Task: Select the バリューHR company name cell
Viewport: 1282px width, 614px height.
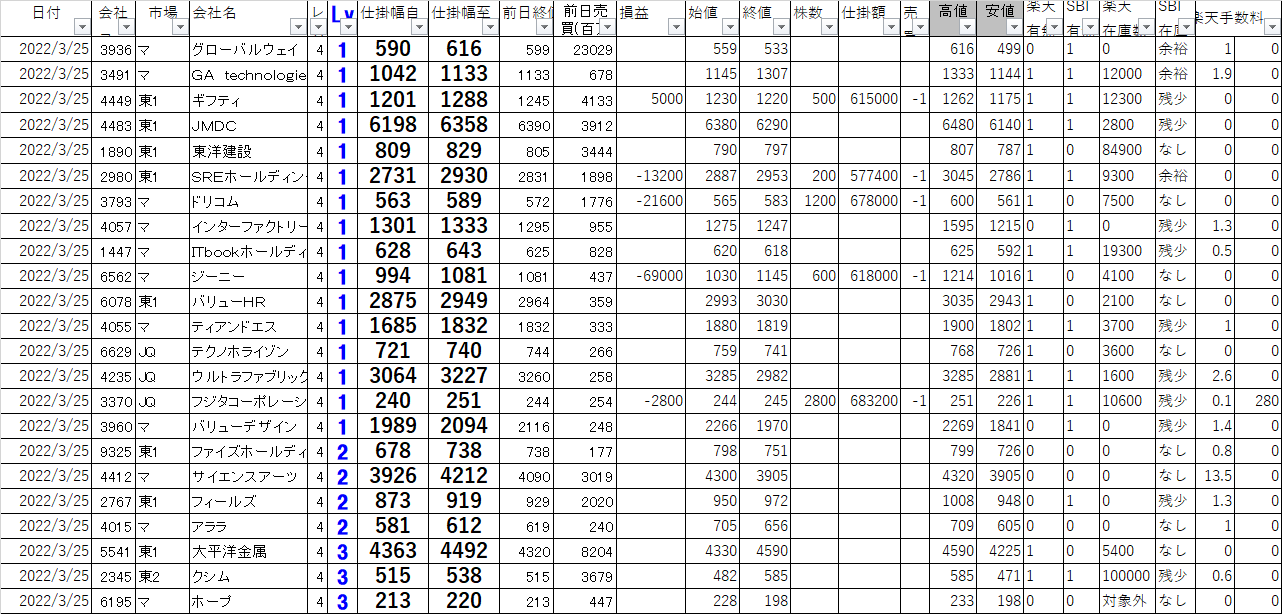Action: (x=248, y=301)
